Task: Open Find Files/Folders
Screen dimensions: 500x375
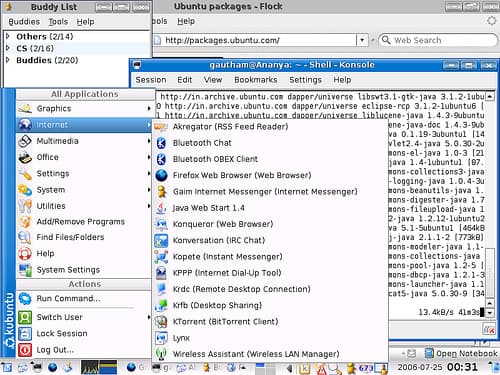Action: [x=84, y=237]
